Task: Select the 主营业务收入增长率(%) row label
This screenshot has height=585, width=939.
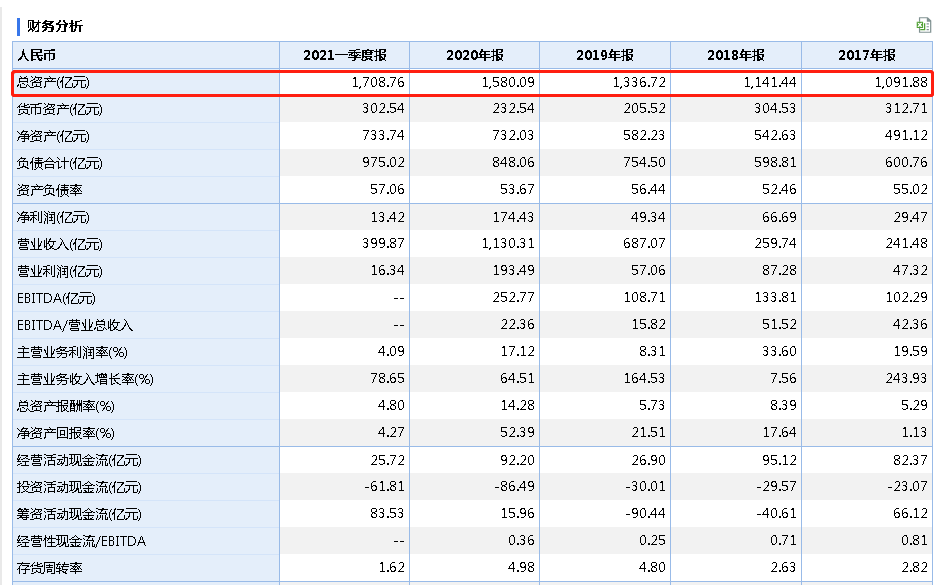Action: tap(85, 379)
